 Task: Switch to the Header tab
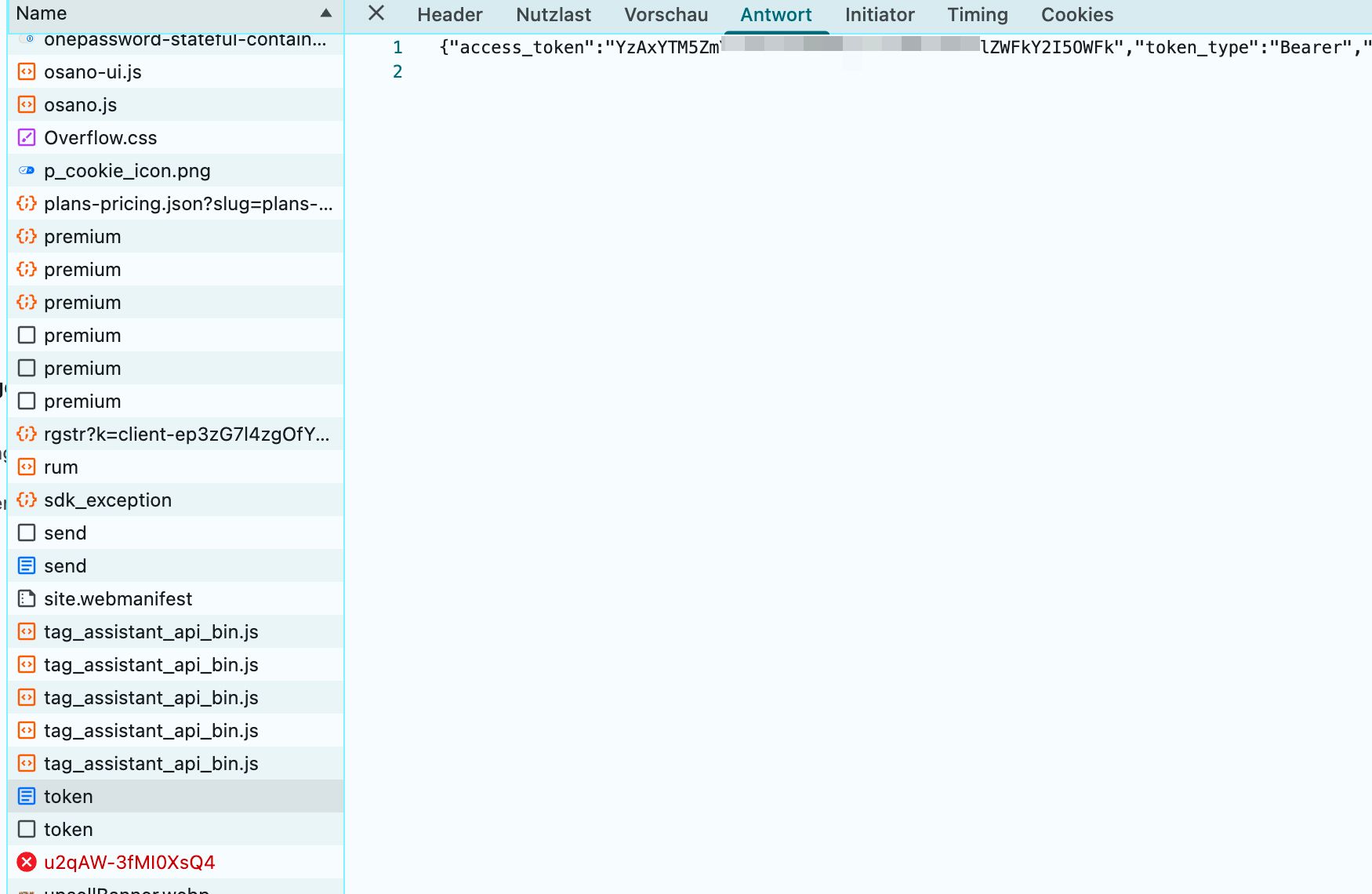click(x=450, y=15)
